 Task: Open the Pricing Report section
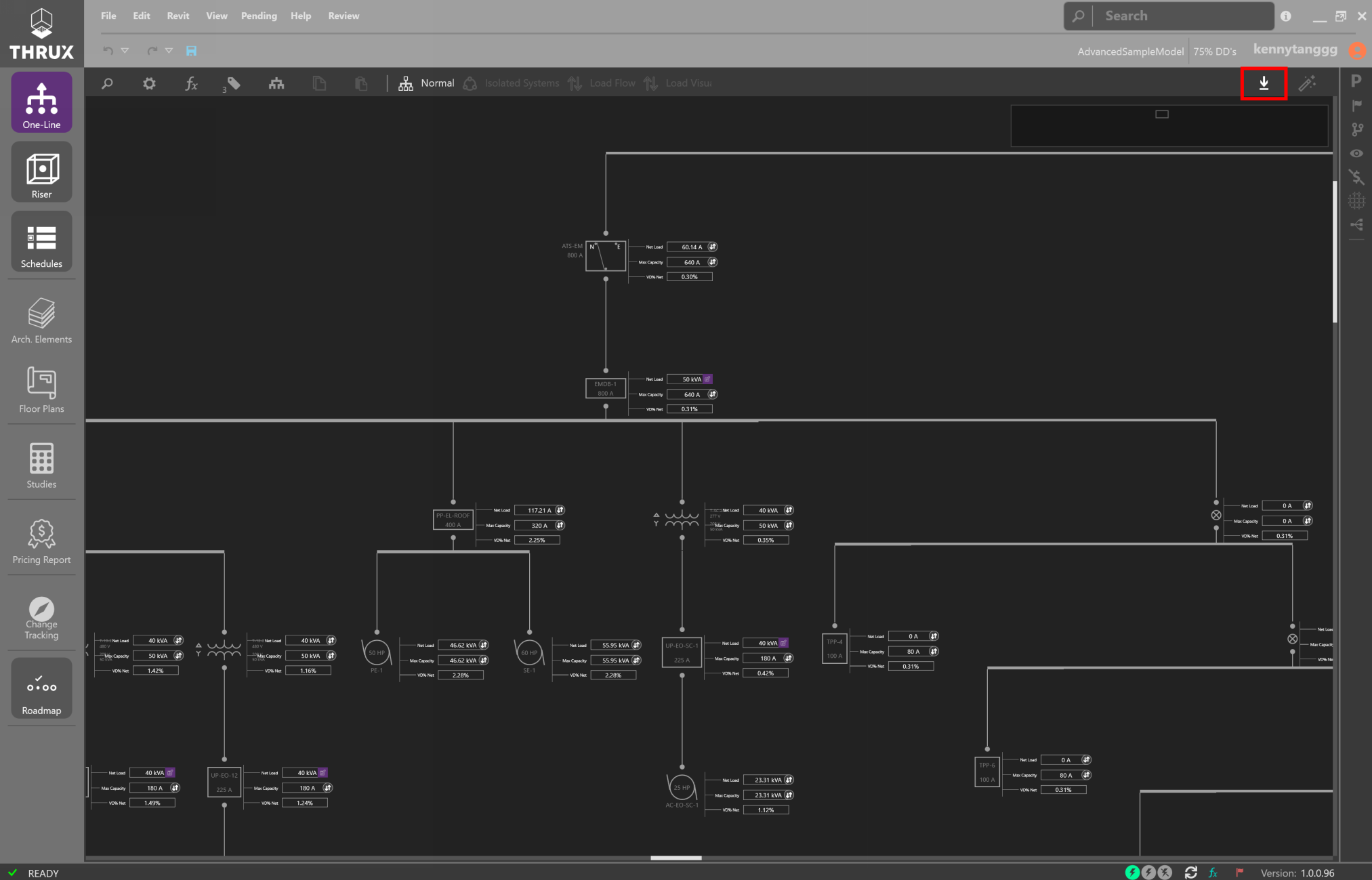(41, 541)
